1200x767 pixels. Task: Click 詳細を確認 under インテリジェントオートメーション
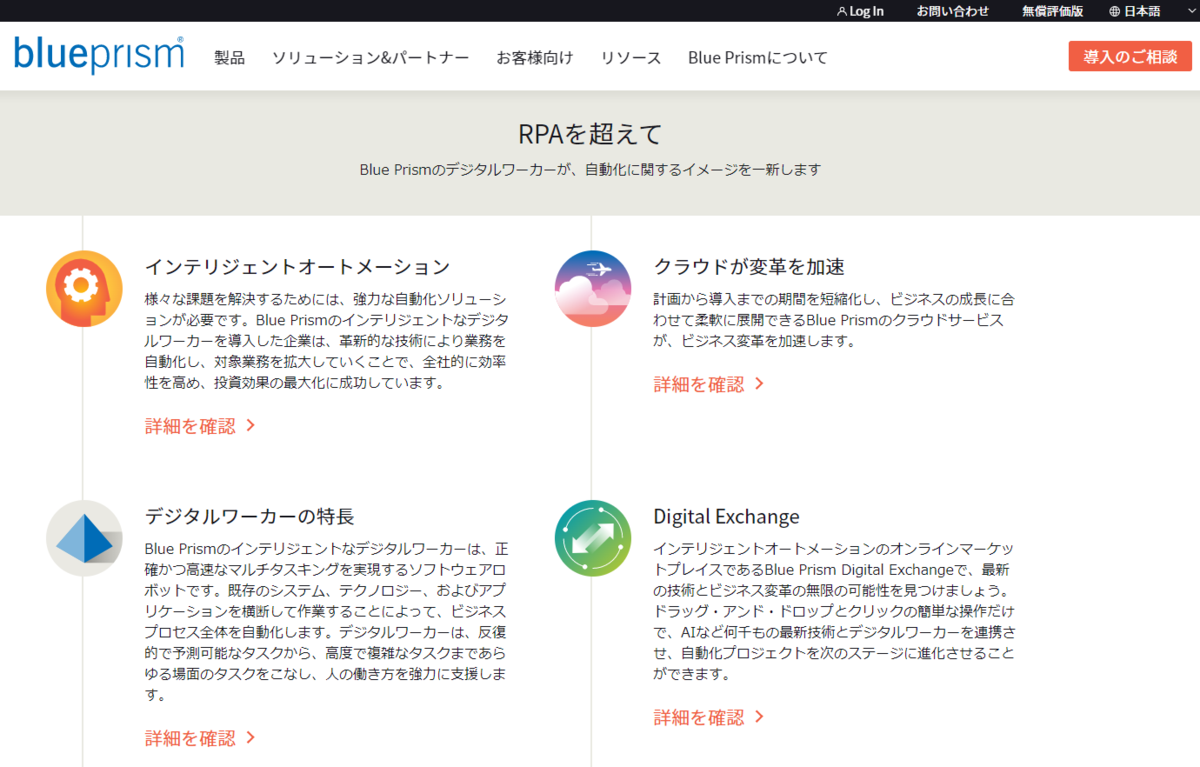(x=200, y=426)
